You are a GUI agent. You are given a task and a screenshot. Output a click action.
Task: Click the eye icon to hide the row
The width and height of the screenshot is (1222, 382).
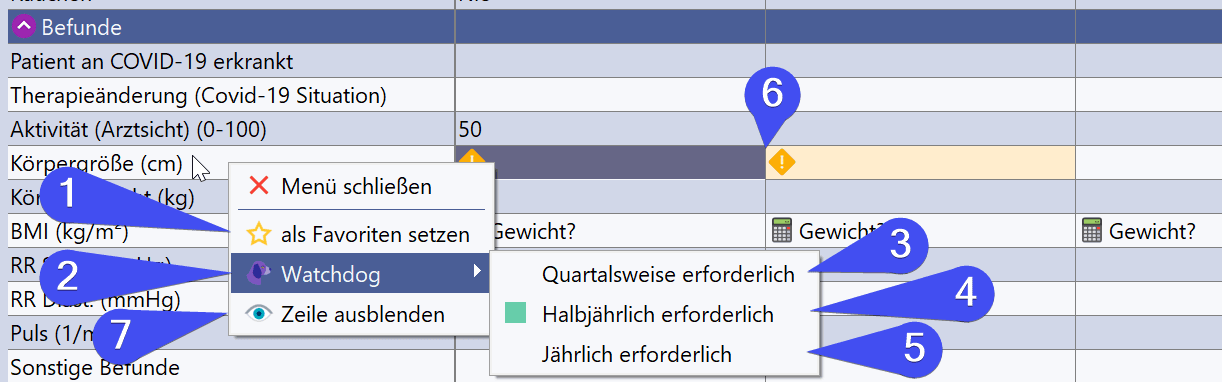(x=259, y=314)
